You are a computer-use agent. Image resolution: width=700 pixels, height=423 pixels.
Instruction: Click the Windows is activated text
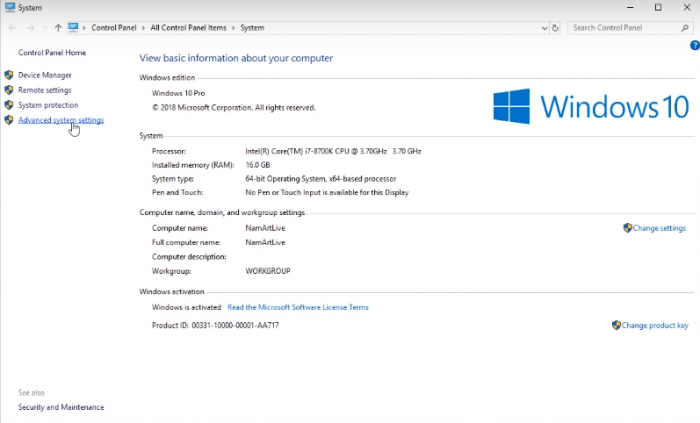pyautogui.click(x=187, y=307)
